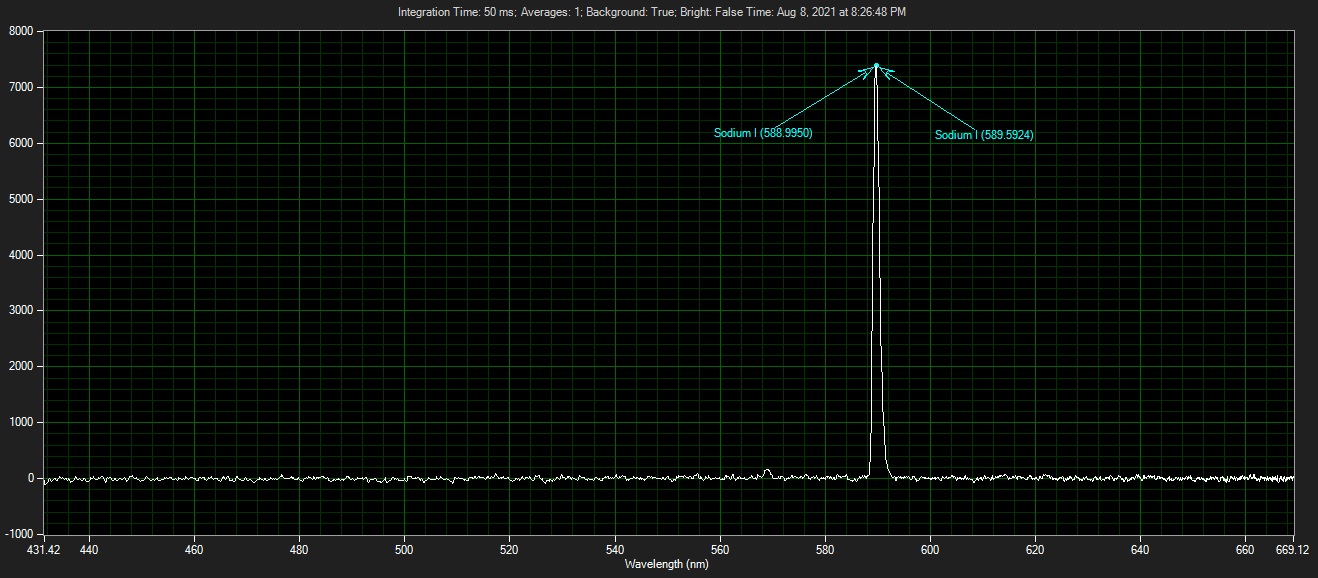Click the 500 tick label on the wavelength axis

click(404, 549)
